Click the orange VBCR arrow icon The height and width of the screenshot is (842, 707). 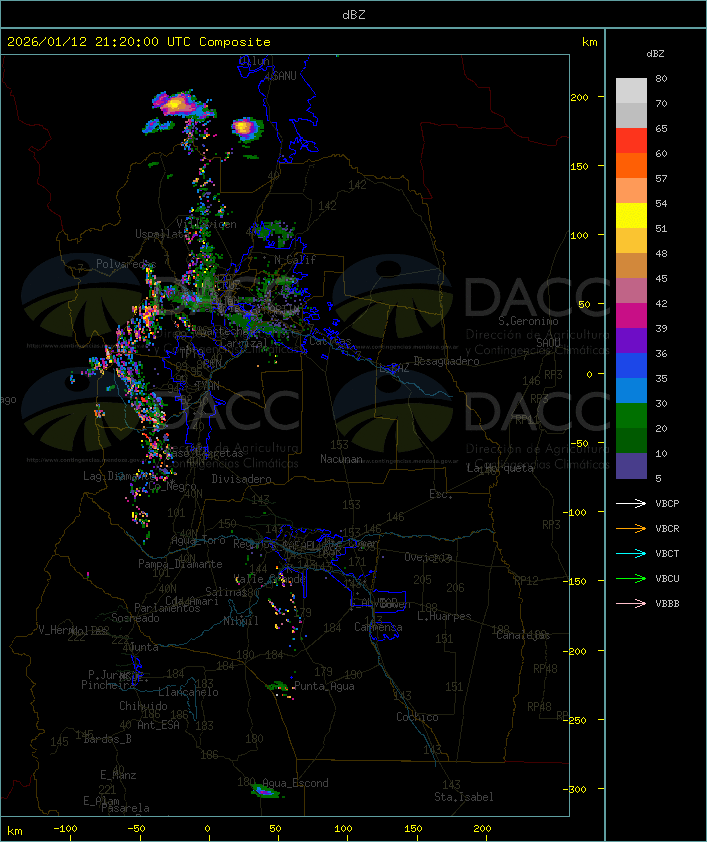631,528
